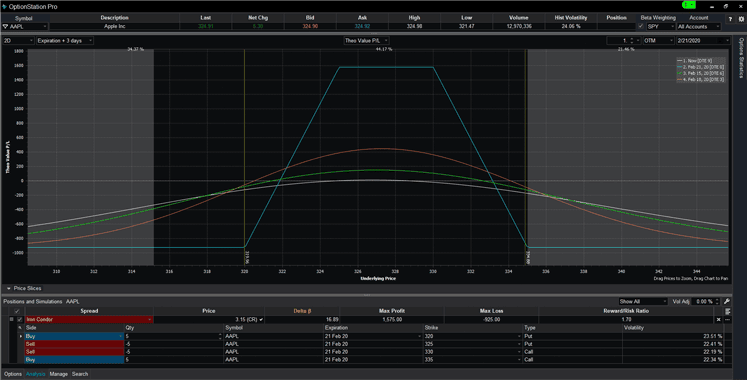Collapse the Iron Condor legs expander
747x380 pixels.
point(11,320)
